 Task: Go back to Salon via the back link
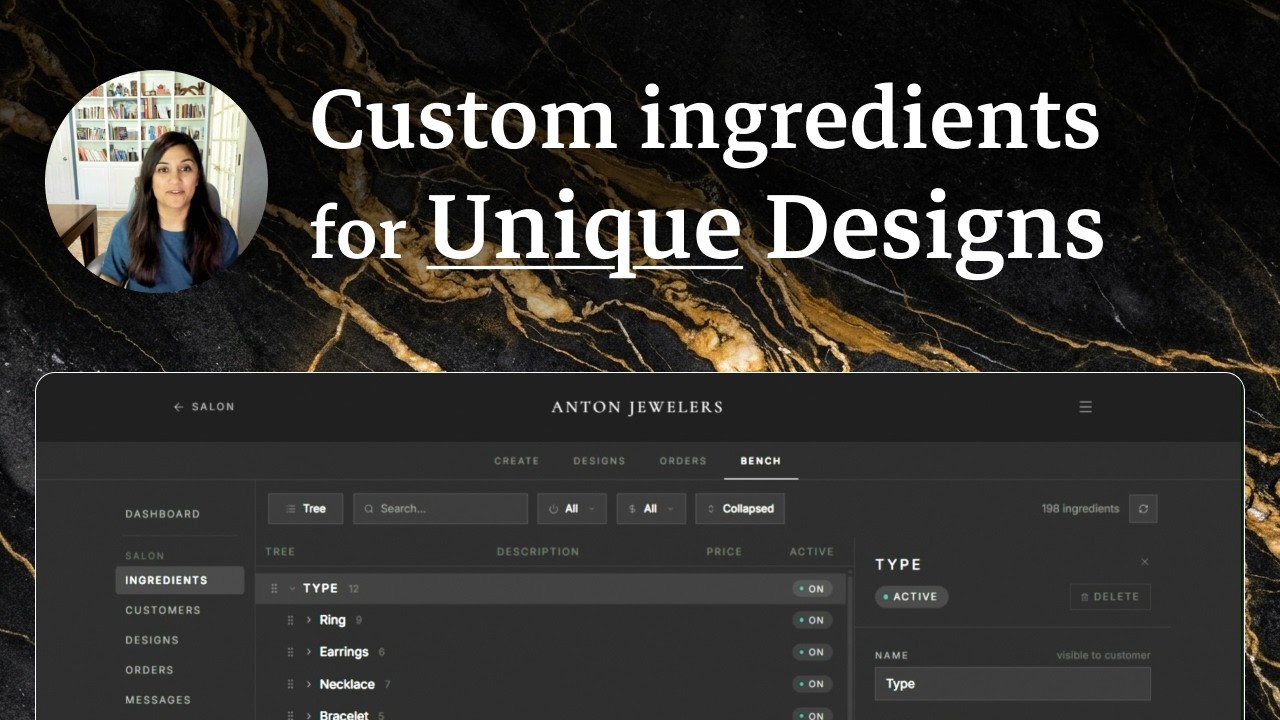tap(203, 407)
